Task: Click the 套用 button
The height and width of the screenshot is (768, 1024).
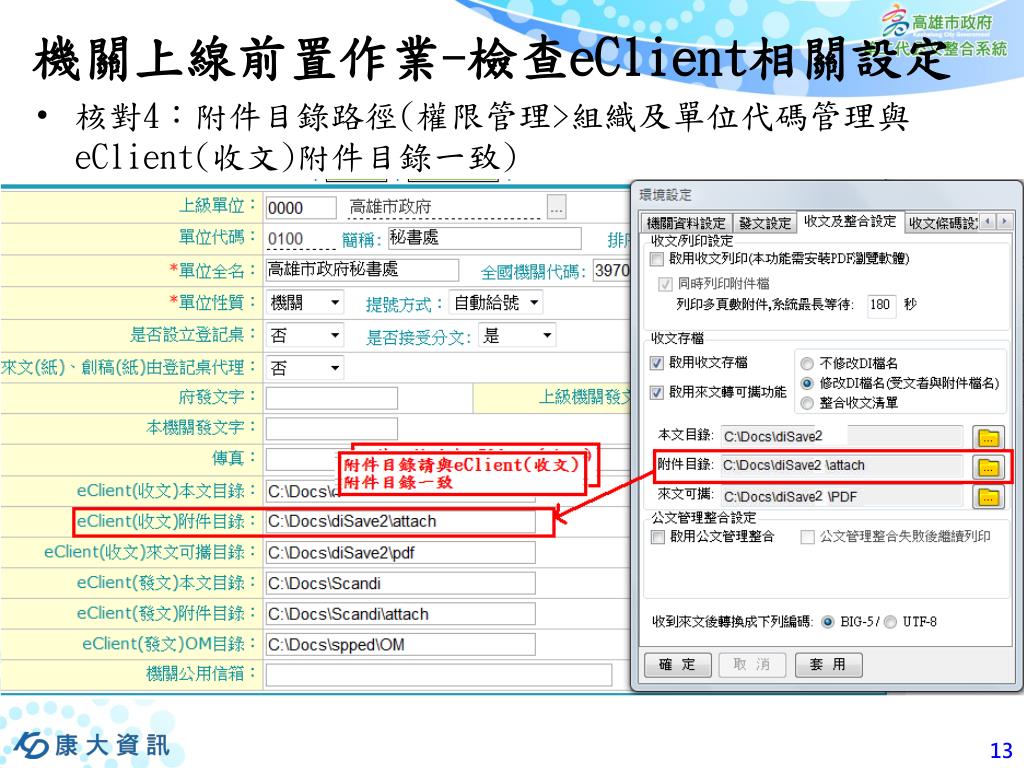Action: pos(828,665)
